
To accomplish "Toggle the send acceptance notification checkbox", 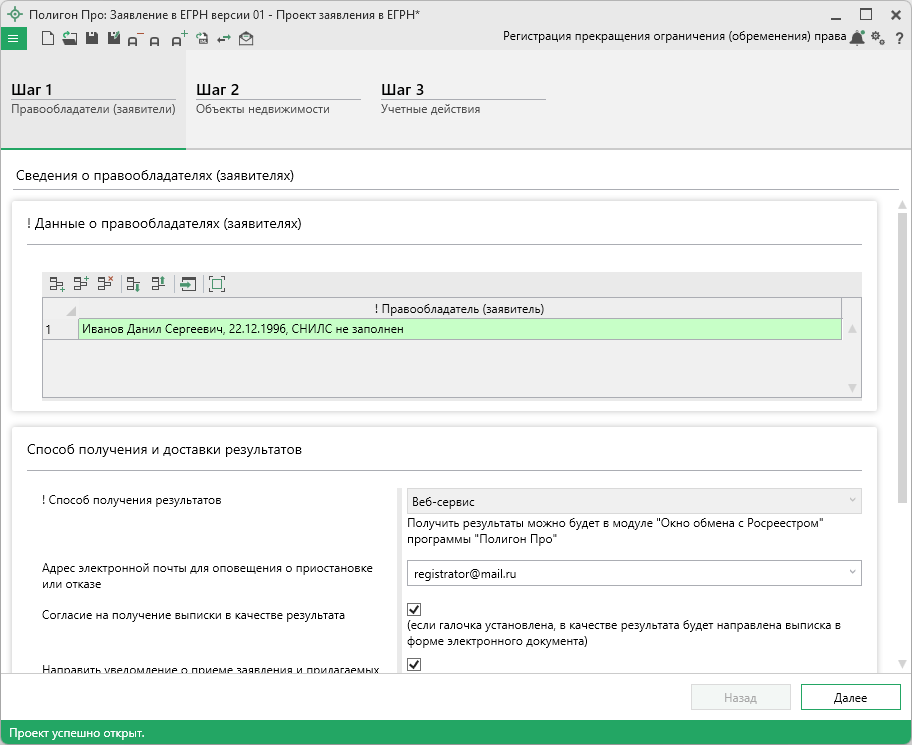I will tap(414, 664).
